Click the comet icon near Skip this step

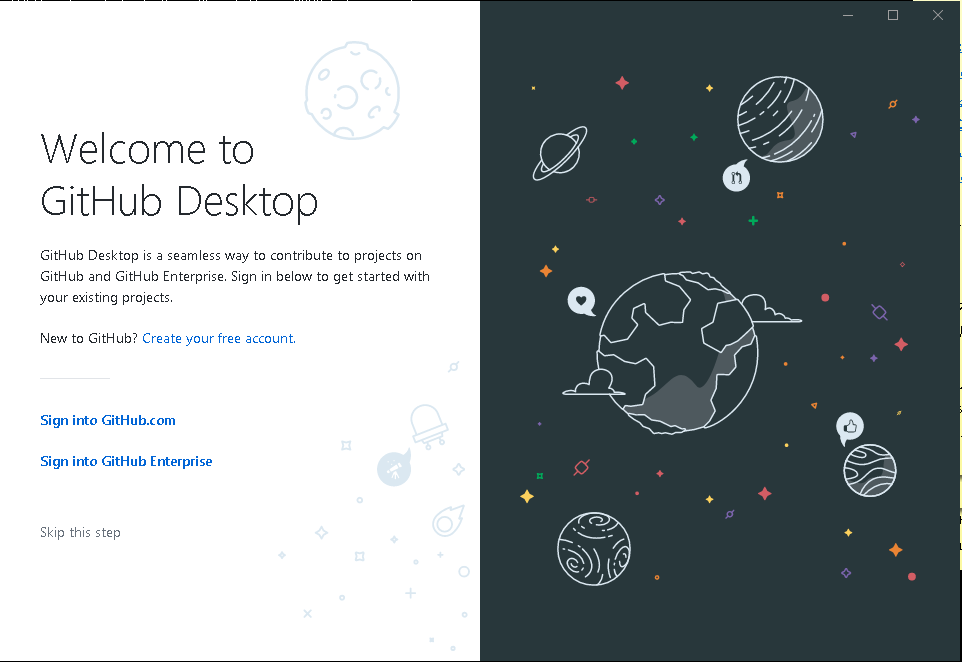447,521
